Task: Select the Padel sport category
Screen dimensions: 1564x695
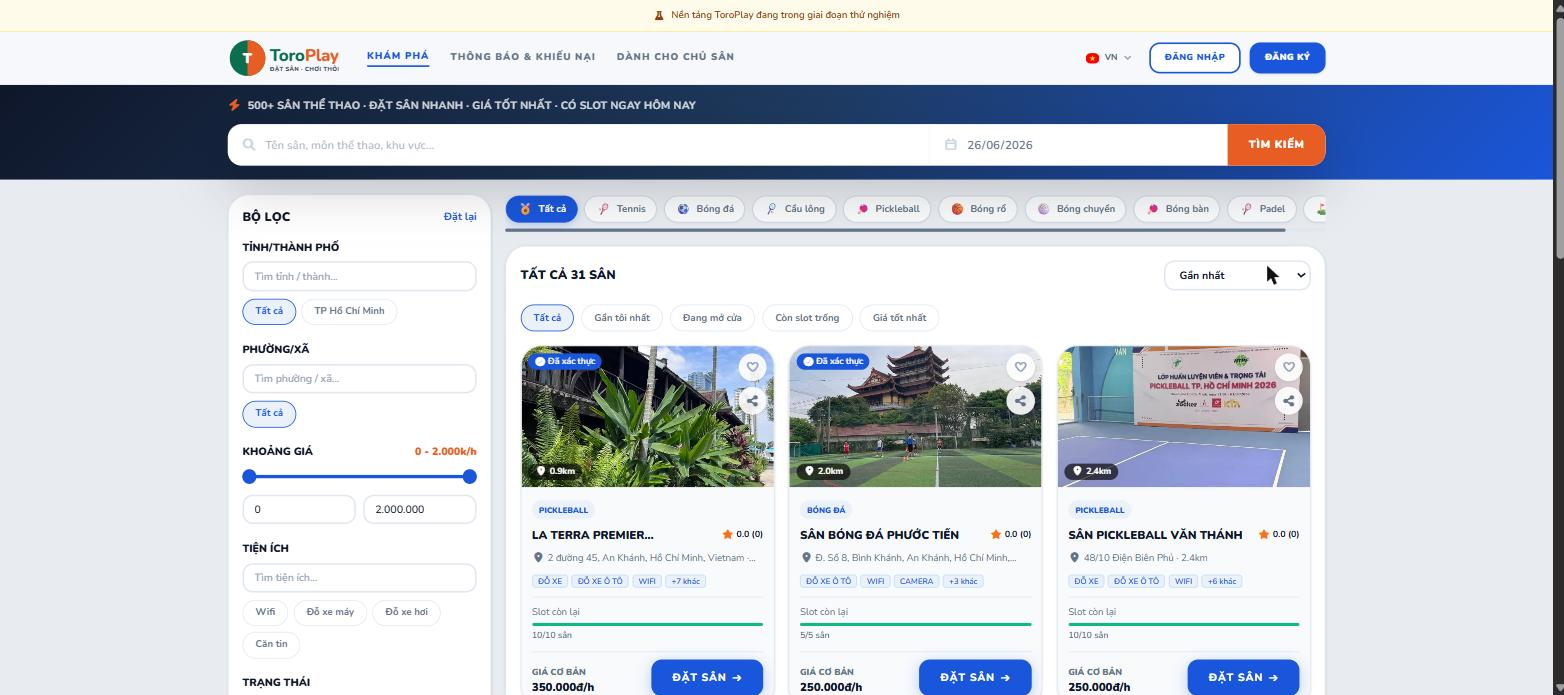Action: pyautogui.click(x=1262, y=209)
